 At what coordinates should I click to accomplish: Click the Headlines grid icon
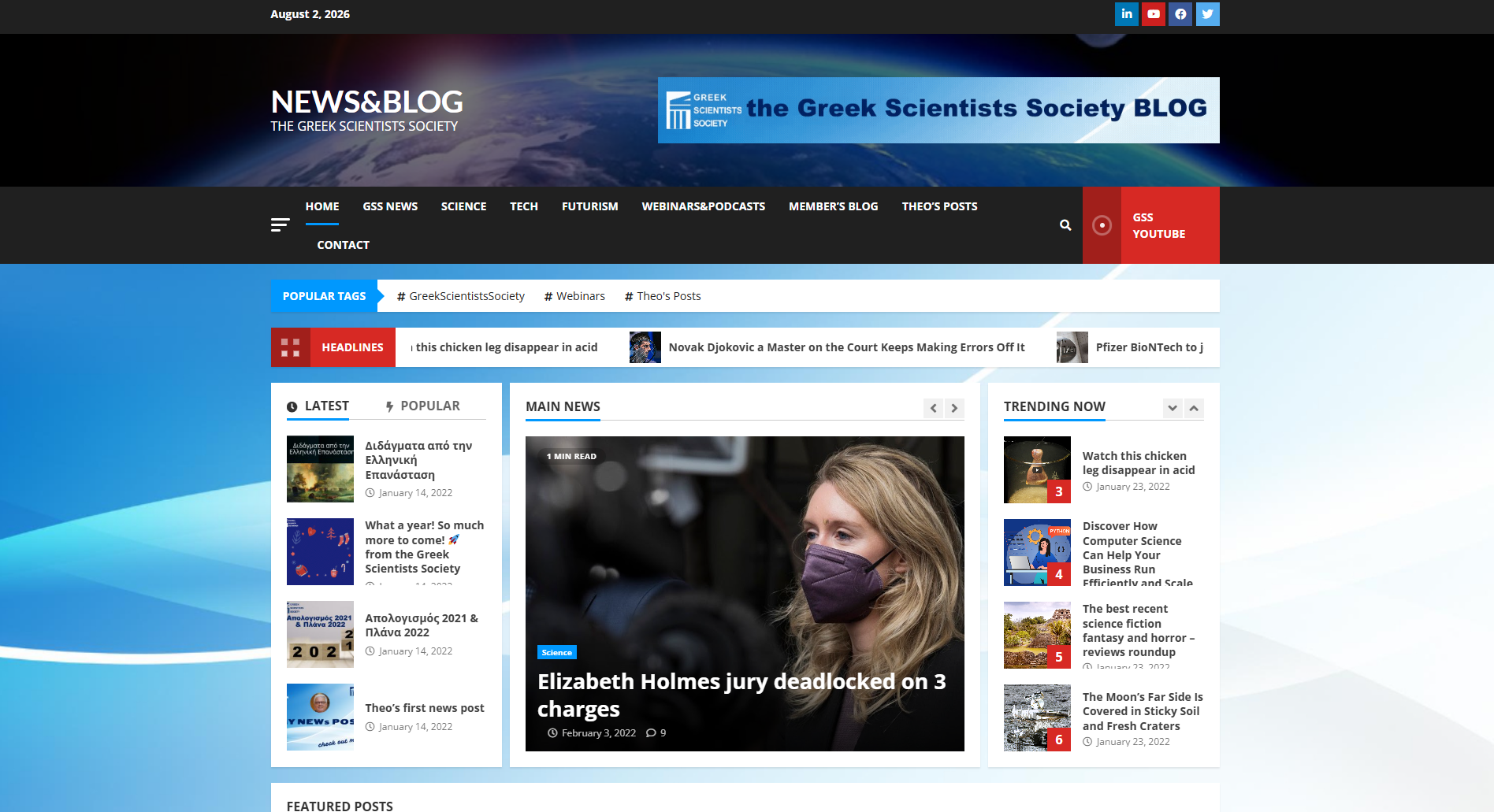[x=290, y=347]
